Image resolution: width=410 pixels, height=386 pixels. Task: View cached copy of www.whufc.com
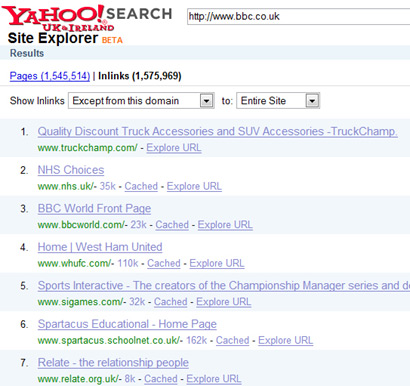164,263
